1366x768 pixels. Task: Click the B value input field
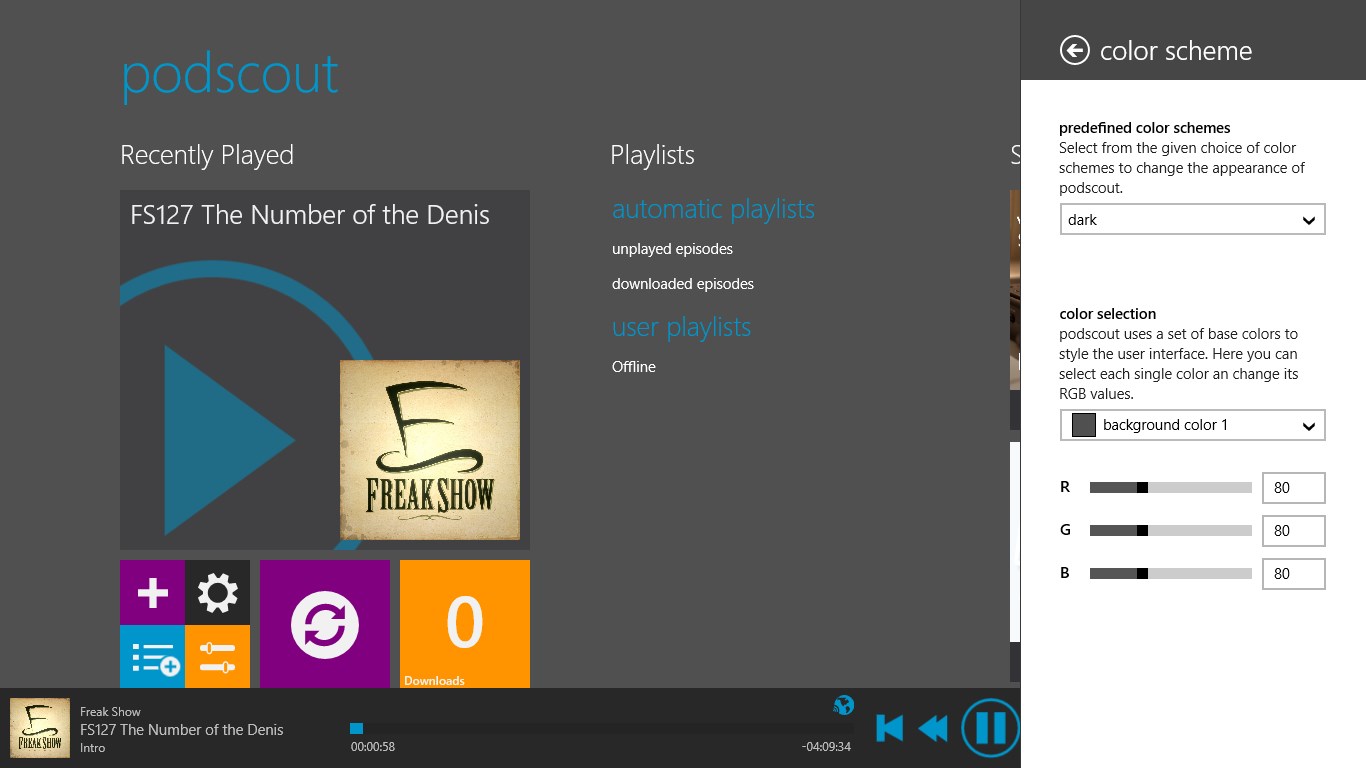[1293, 574]
